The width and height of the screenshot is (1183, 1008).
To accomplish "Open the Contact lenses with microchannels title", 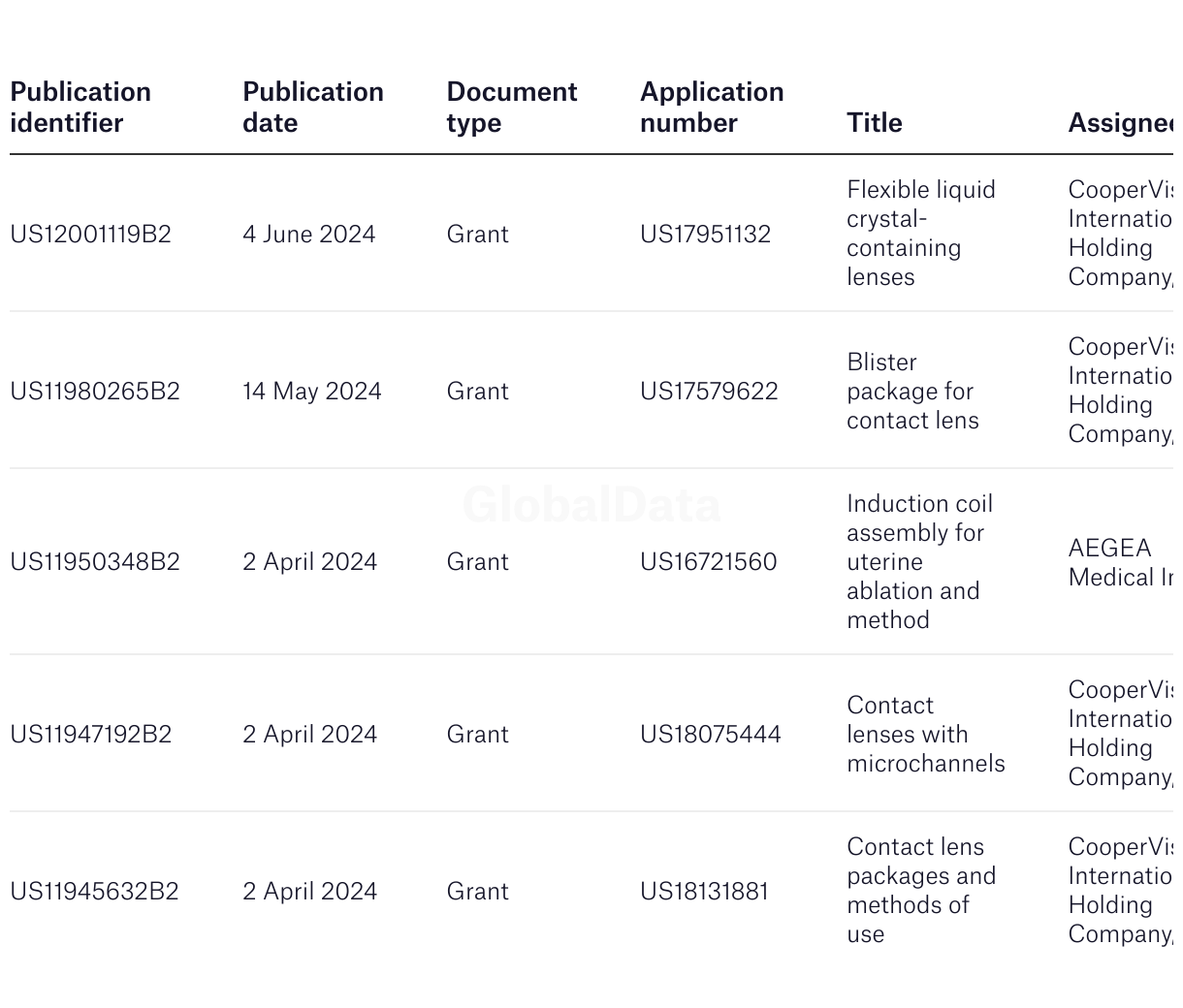I will coord(926,735).
